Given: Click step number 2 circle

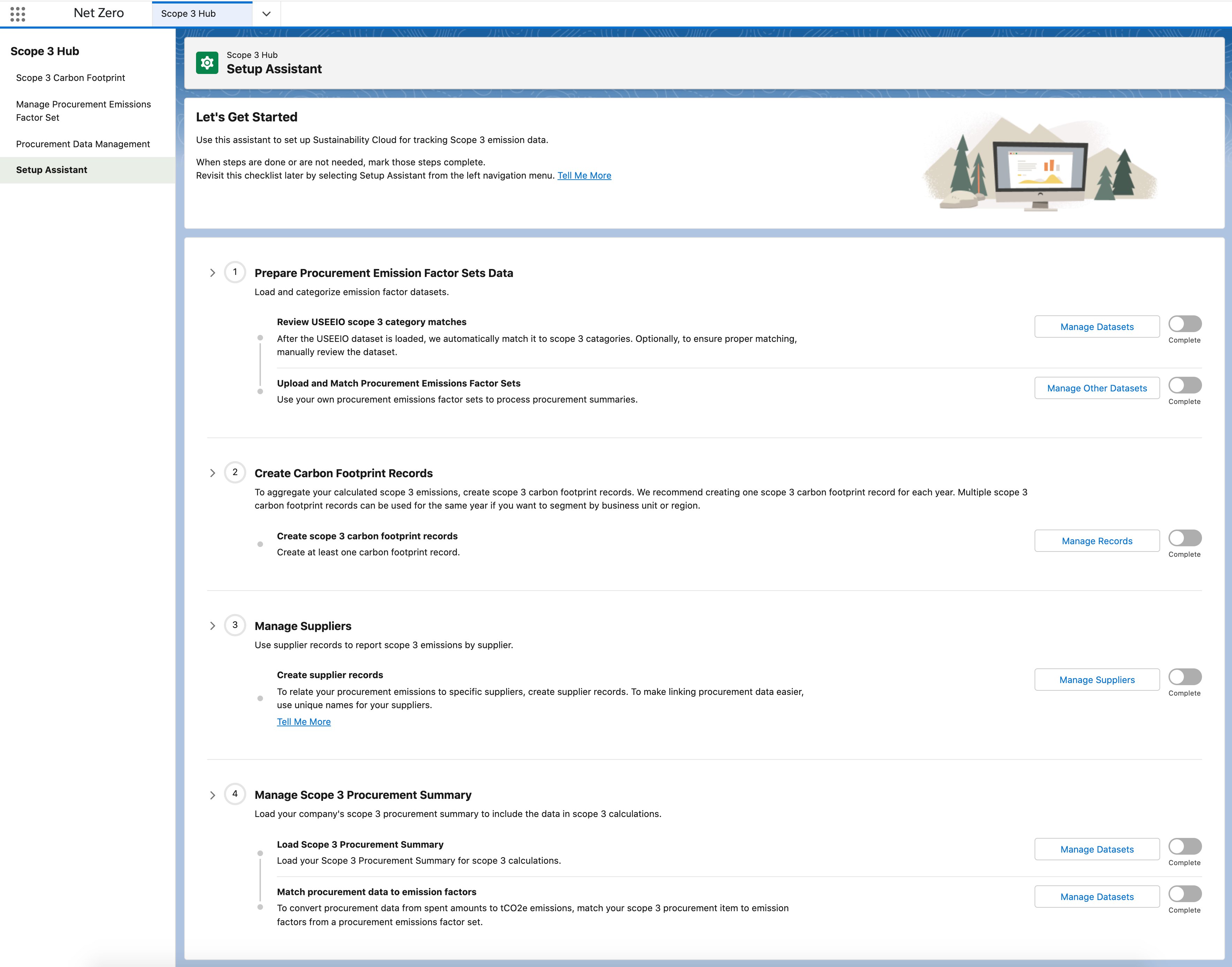Looking at the screenshot, I should point(235,472).
